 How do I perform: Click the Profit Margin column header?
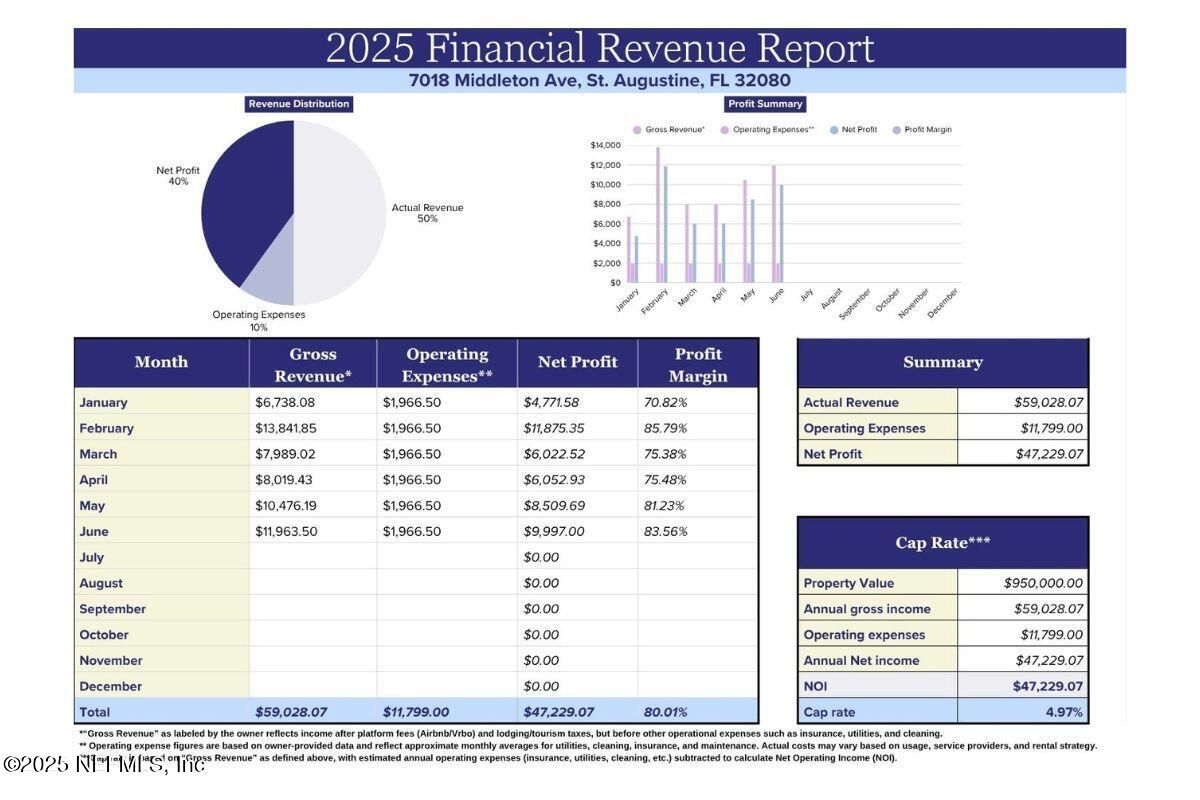point(698,365)
